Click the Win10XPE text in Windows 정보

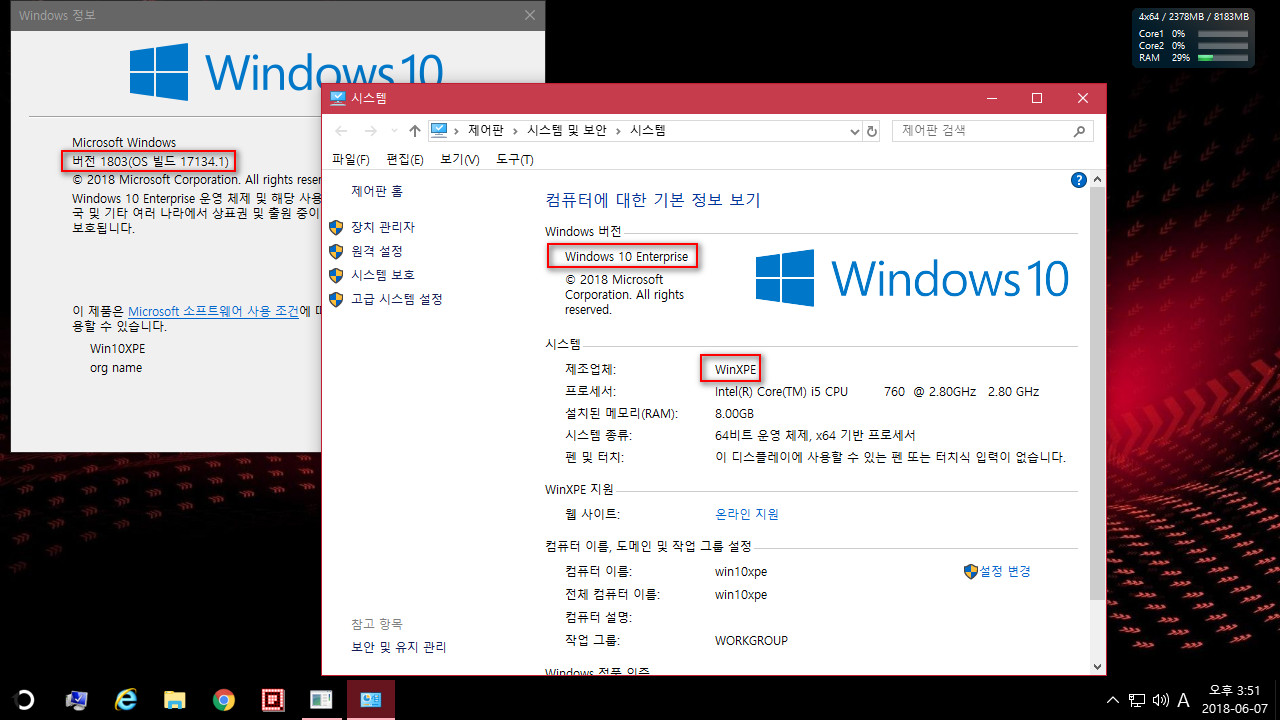point(117,349)
